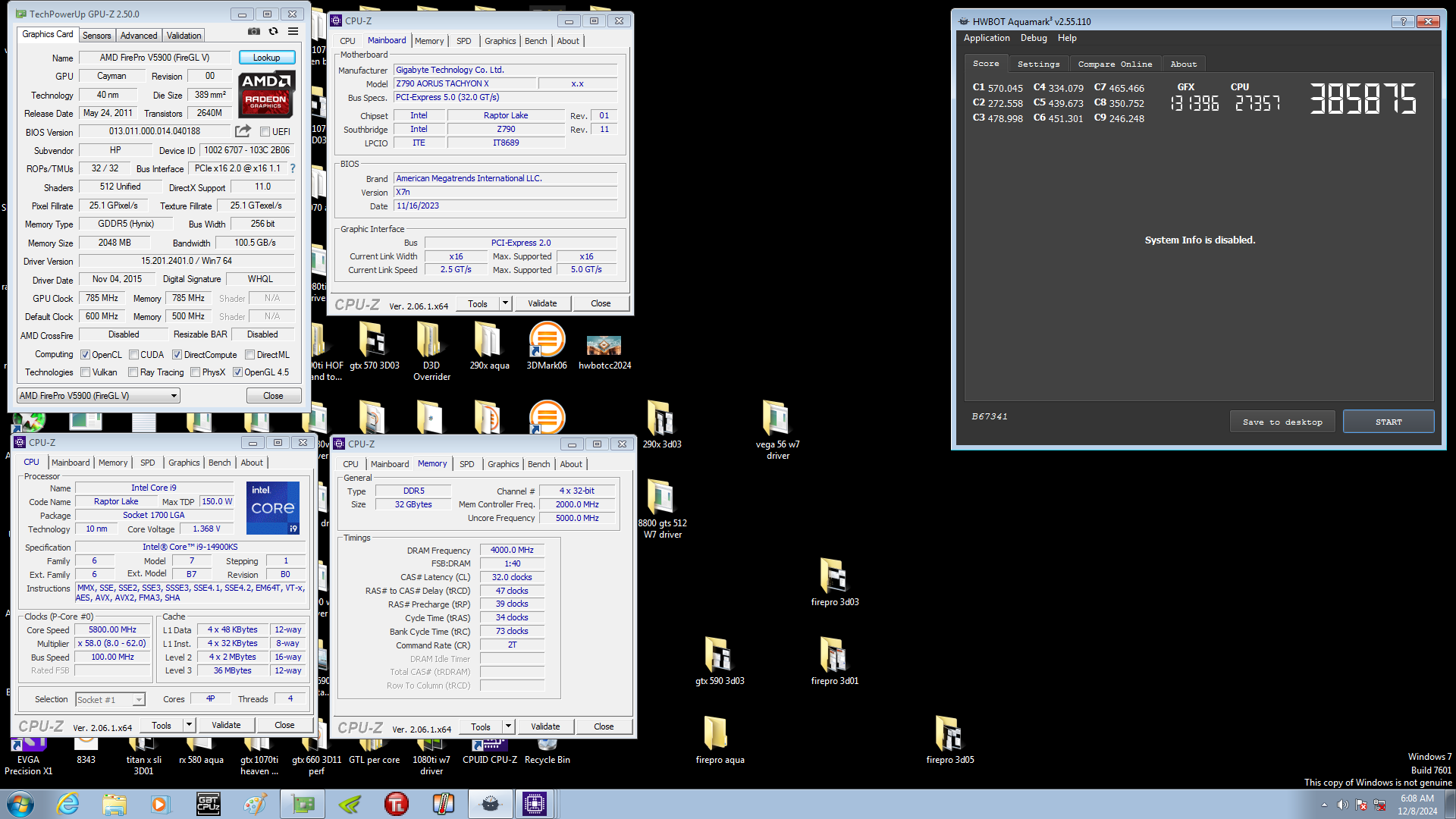Toggle the OpenGL 4.5 checkbox
This screenshot has height=819, width=1456.
coord(237,372)
